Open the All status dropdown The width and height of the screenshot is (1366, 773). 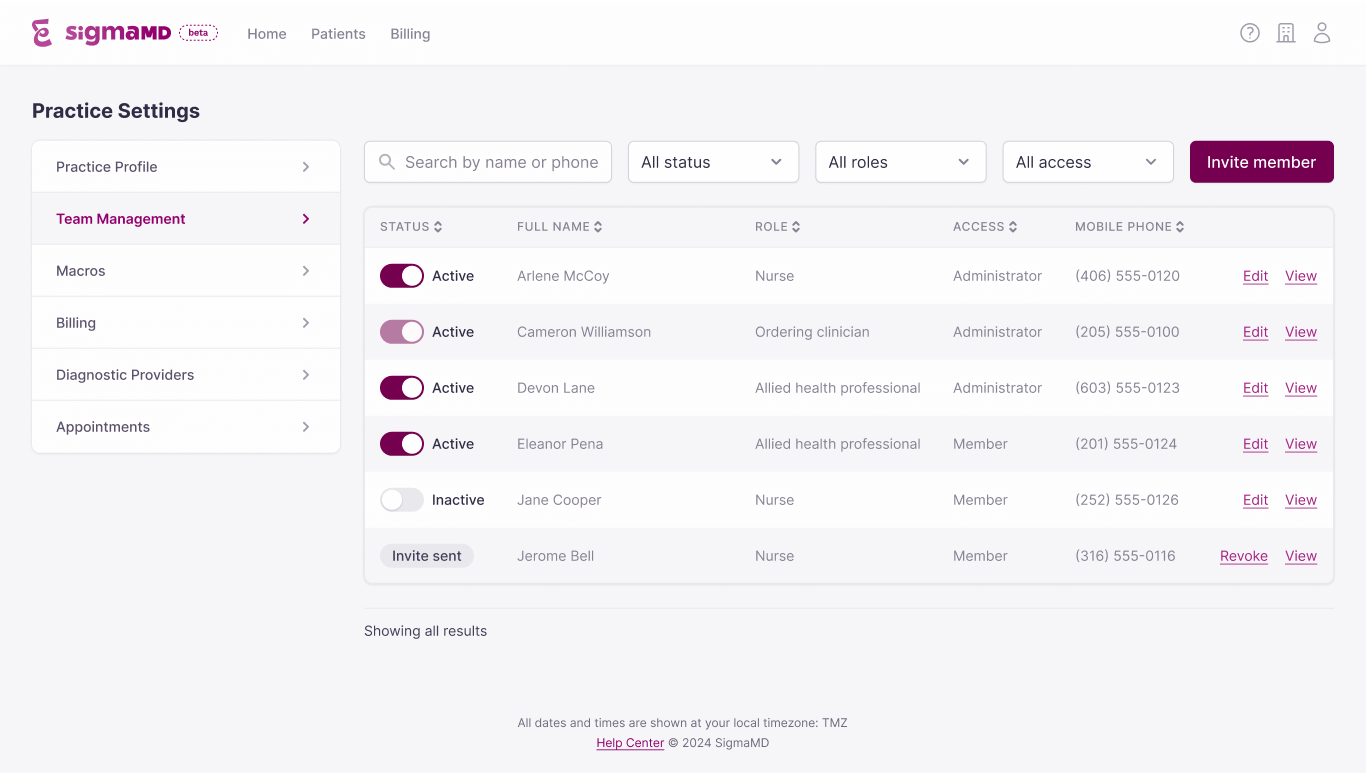(713, 161)
